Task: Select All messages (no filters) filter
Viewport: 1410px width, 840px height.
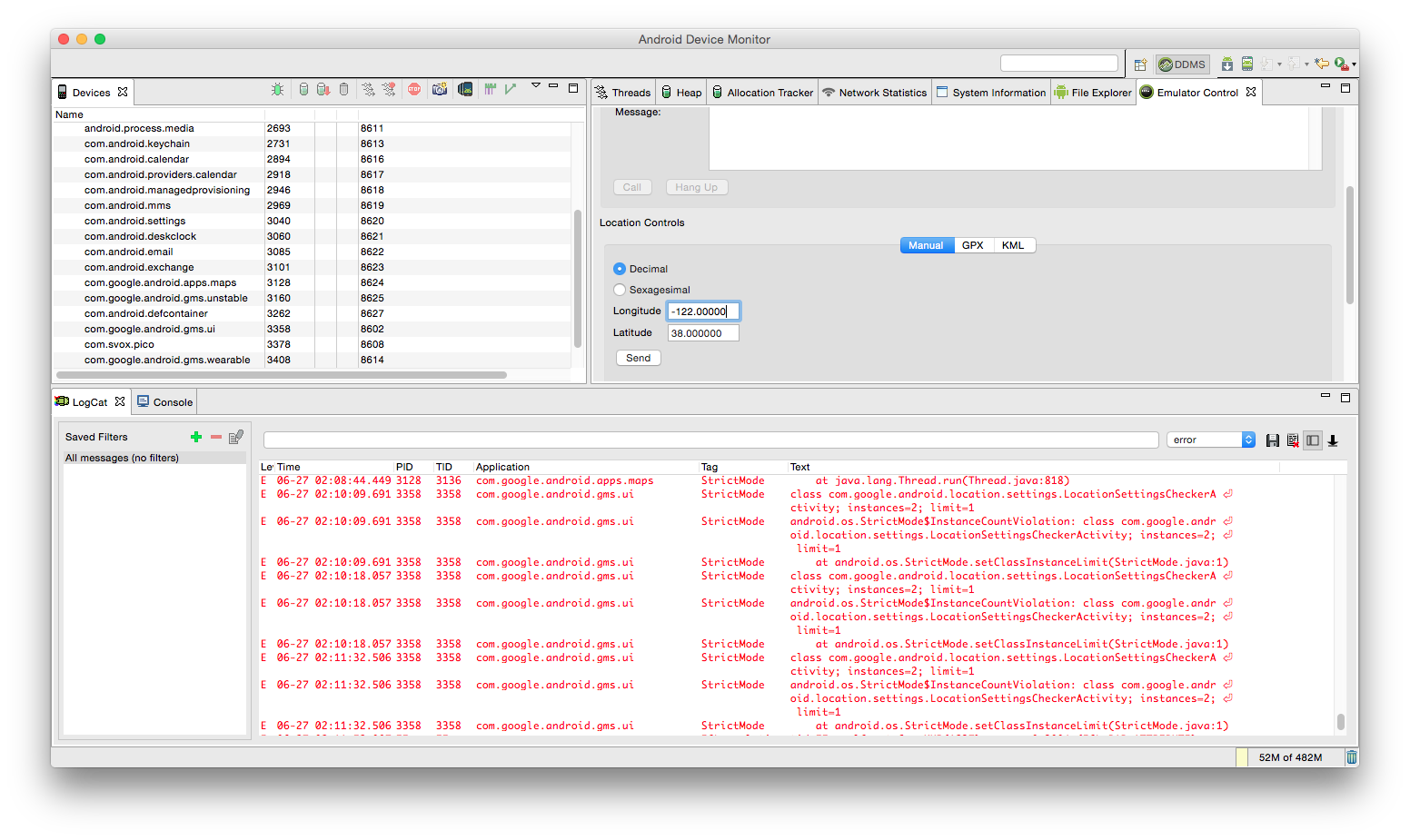Action: point(154,458)
